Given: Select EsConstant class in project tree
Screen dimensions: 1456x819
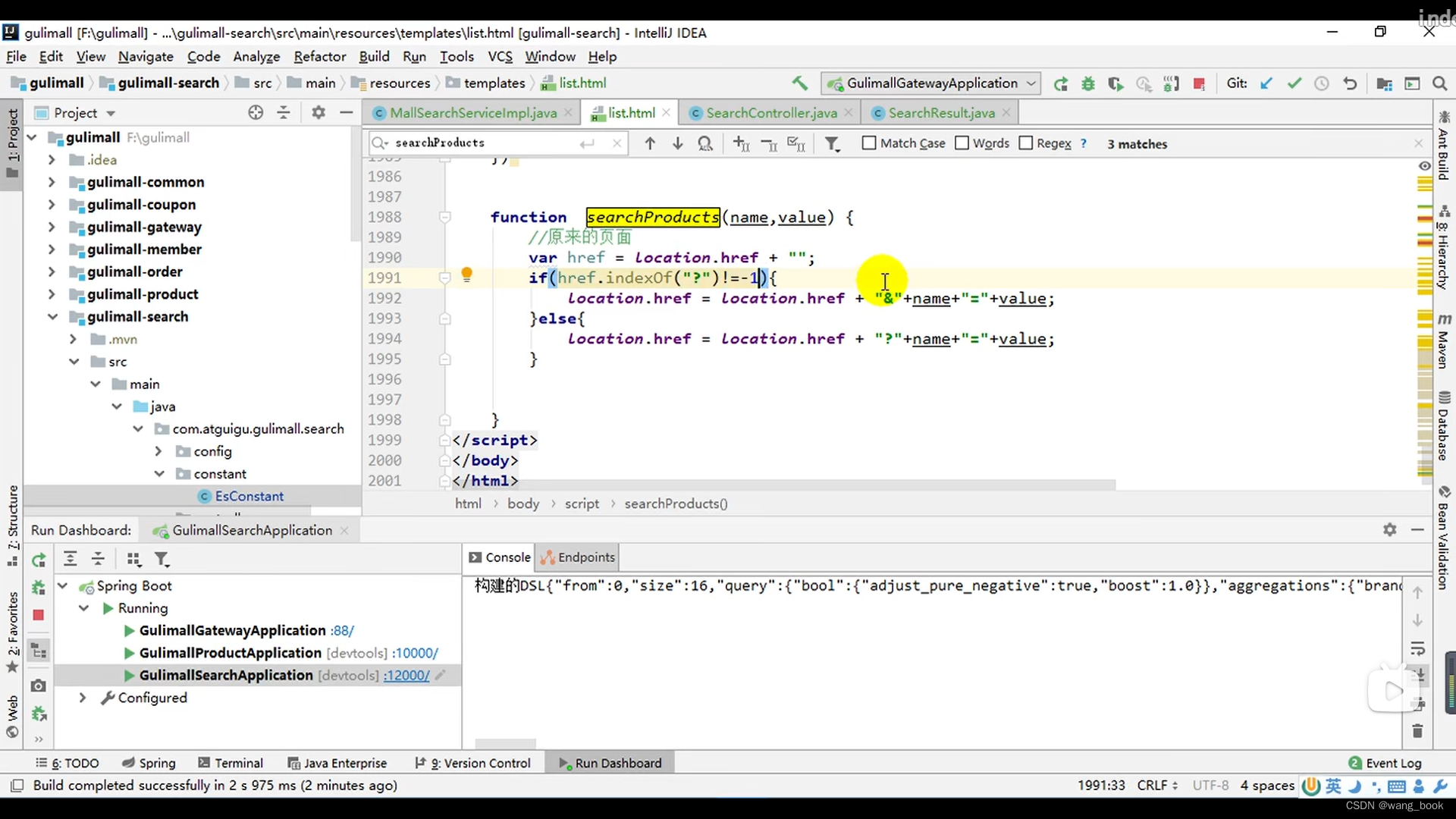Looking at the screenshot, I should click(x=249, y=496).
